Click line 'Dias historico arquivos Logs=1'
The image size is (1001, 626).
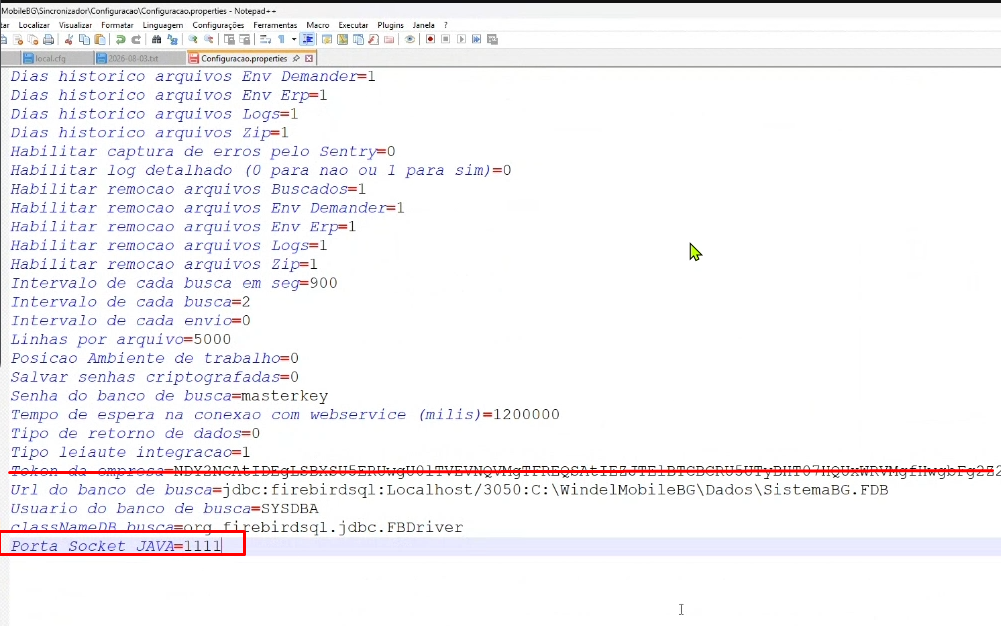click(x=154, y=114)
